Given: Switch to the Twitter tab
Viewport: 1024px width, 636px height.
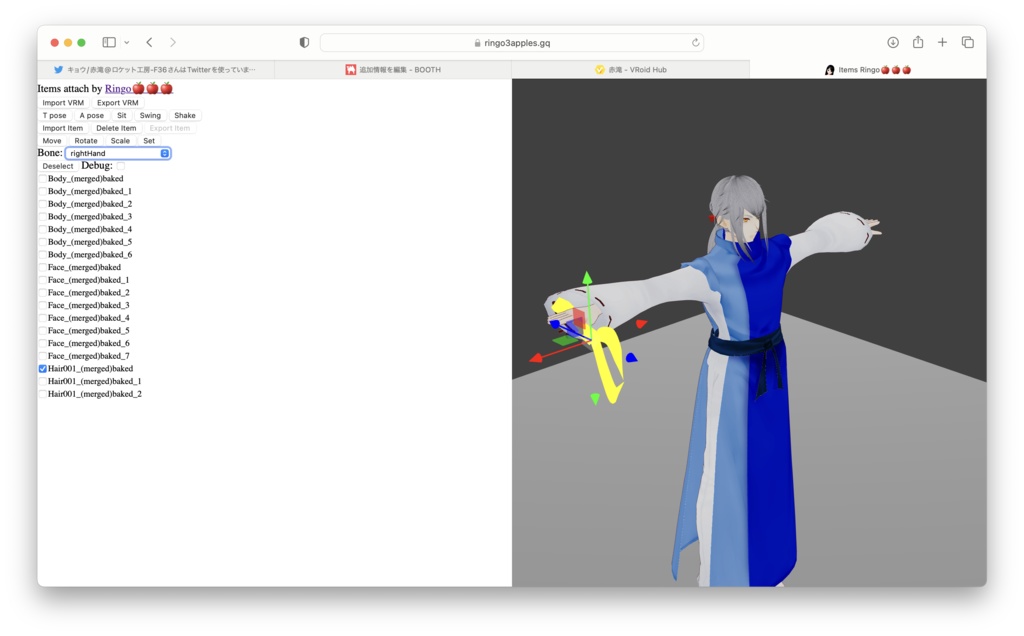Looking at the screenshot, I should pyautogui.click(x=155, y=69).
